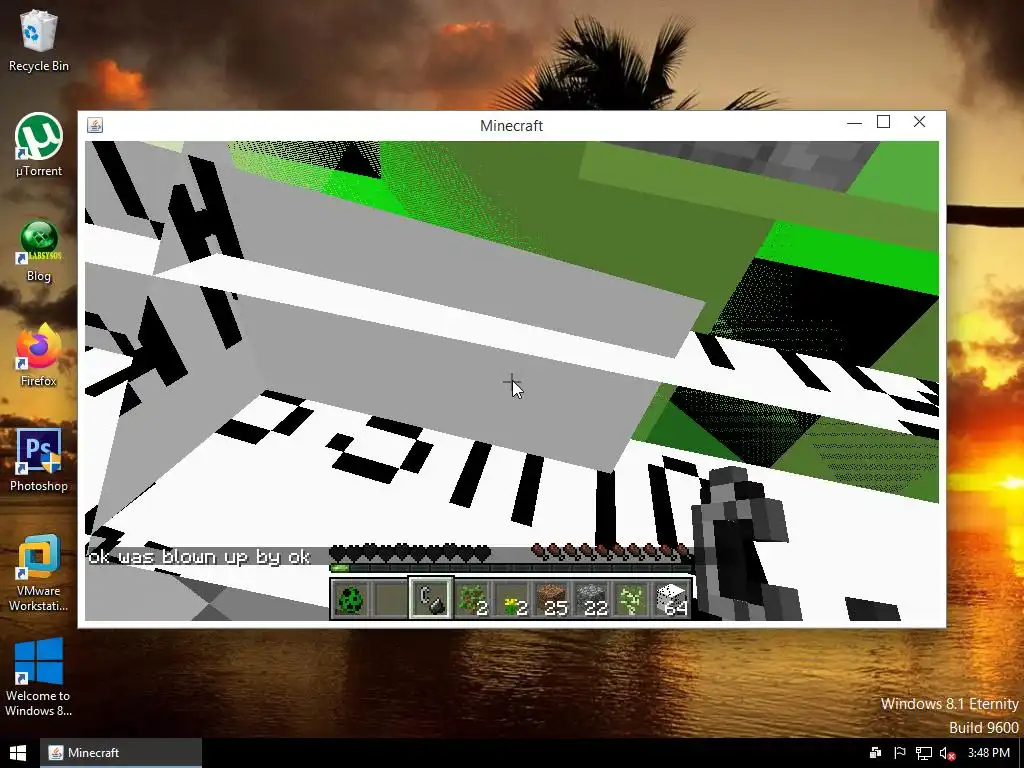Screen dimensions: 1024x768
Task: Select the oak sapling hotbar slot
Action: [472, 599]
